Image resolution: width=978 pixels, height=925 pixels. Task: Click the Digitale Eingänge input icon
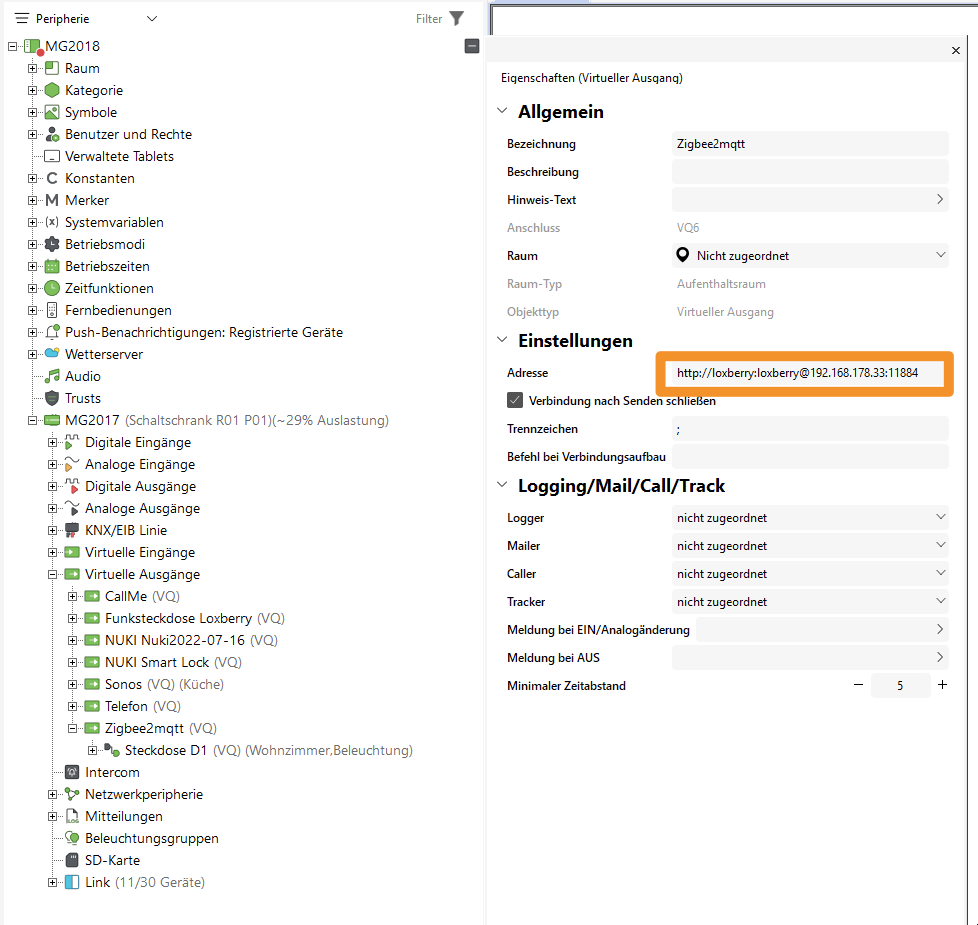(72, 442)
